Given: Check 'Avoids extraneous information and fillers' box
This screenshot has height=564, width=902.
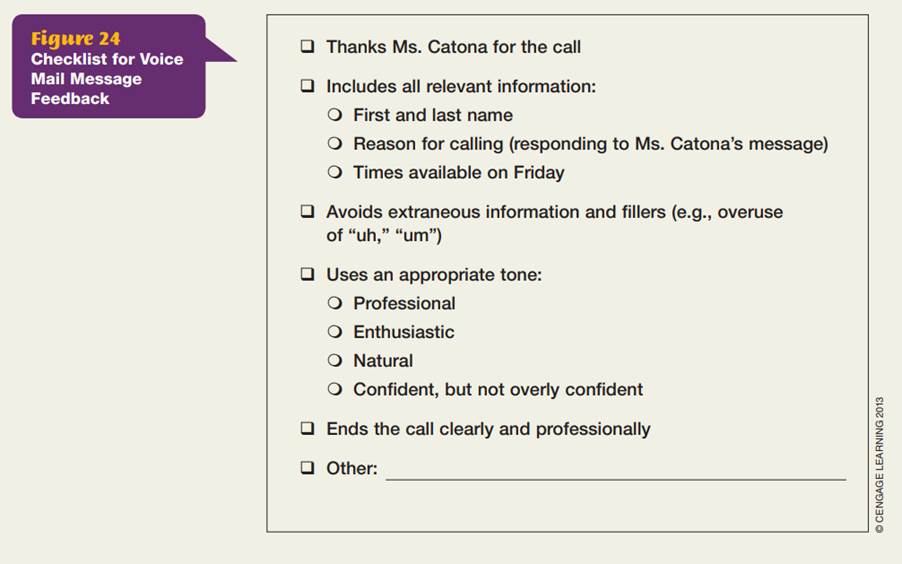Looking at the screenshot, I should tap(307, 212).
